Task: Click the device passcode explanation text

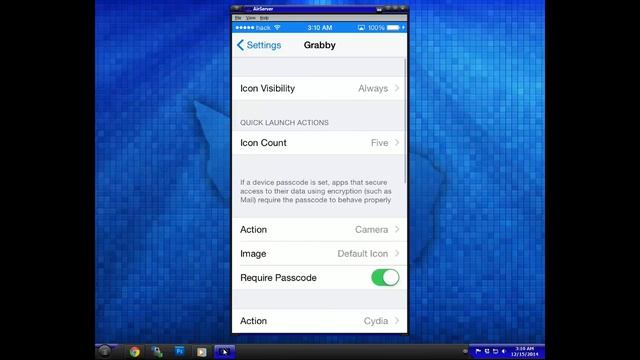Action: (316, 191)
